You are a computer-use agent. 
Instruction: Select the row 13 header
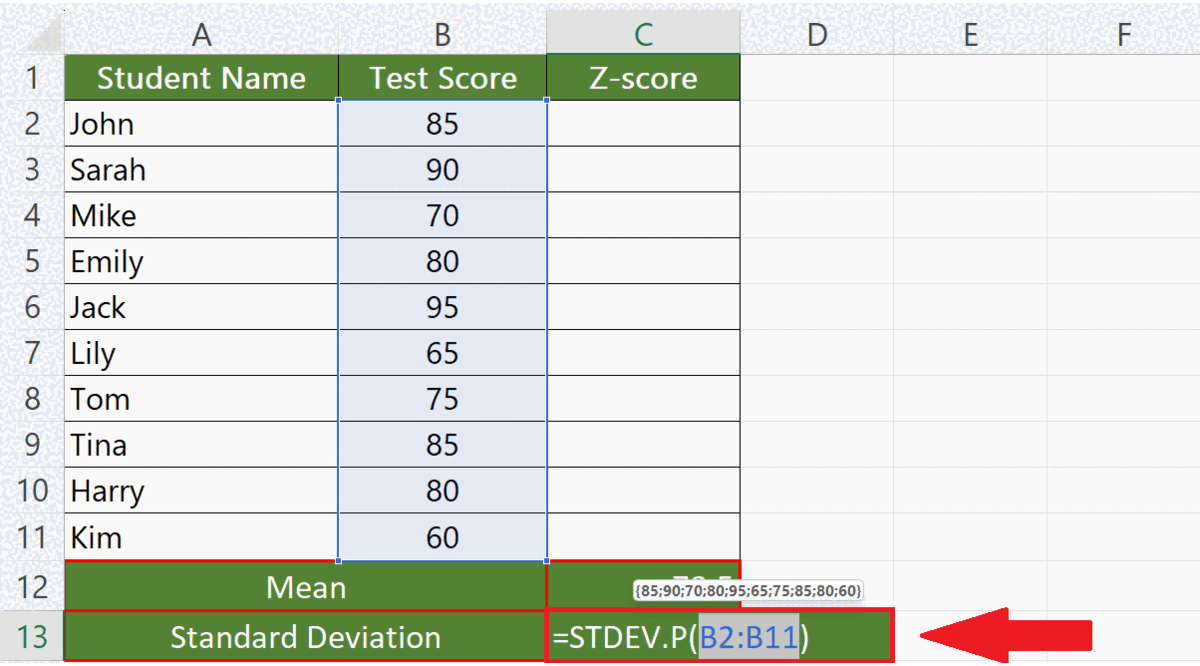coord(34,636)
